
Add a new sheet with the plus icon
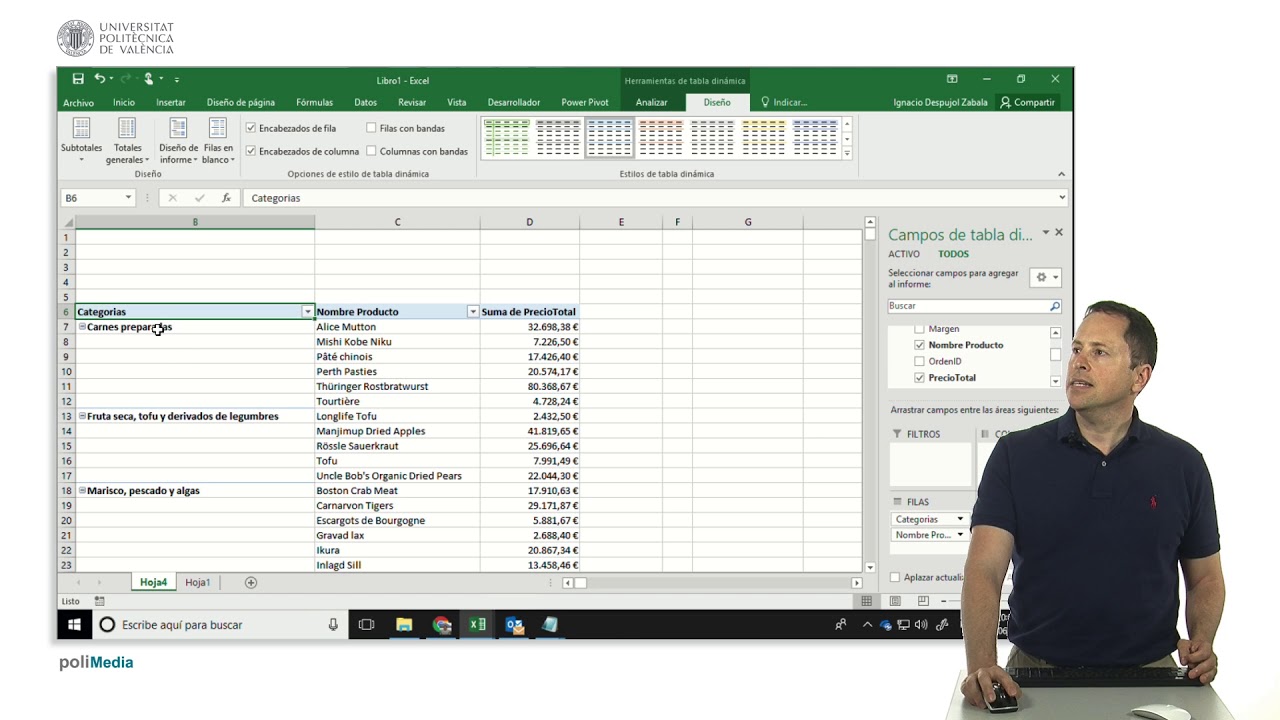[x=251, y=582]
